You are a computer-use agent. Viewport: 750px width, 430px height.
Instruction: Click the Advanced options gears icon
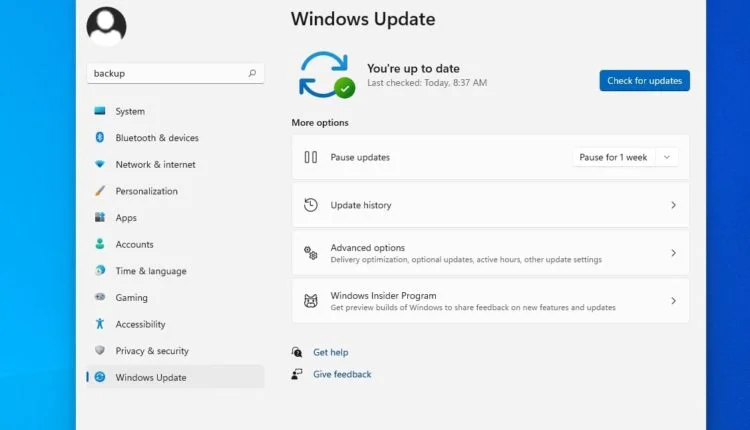tap(310, 253)
